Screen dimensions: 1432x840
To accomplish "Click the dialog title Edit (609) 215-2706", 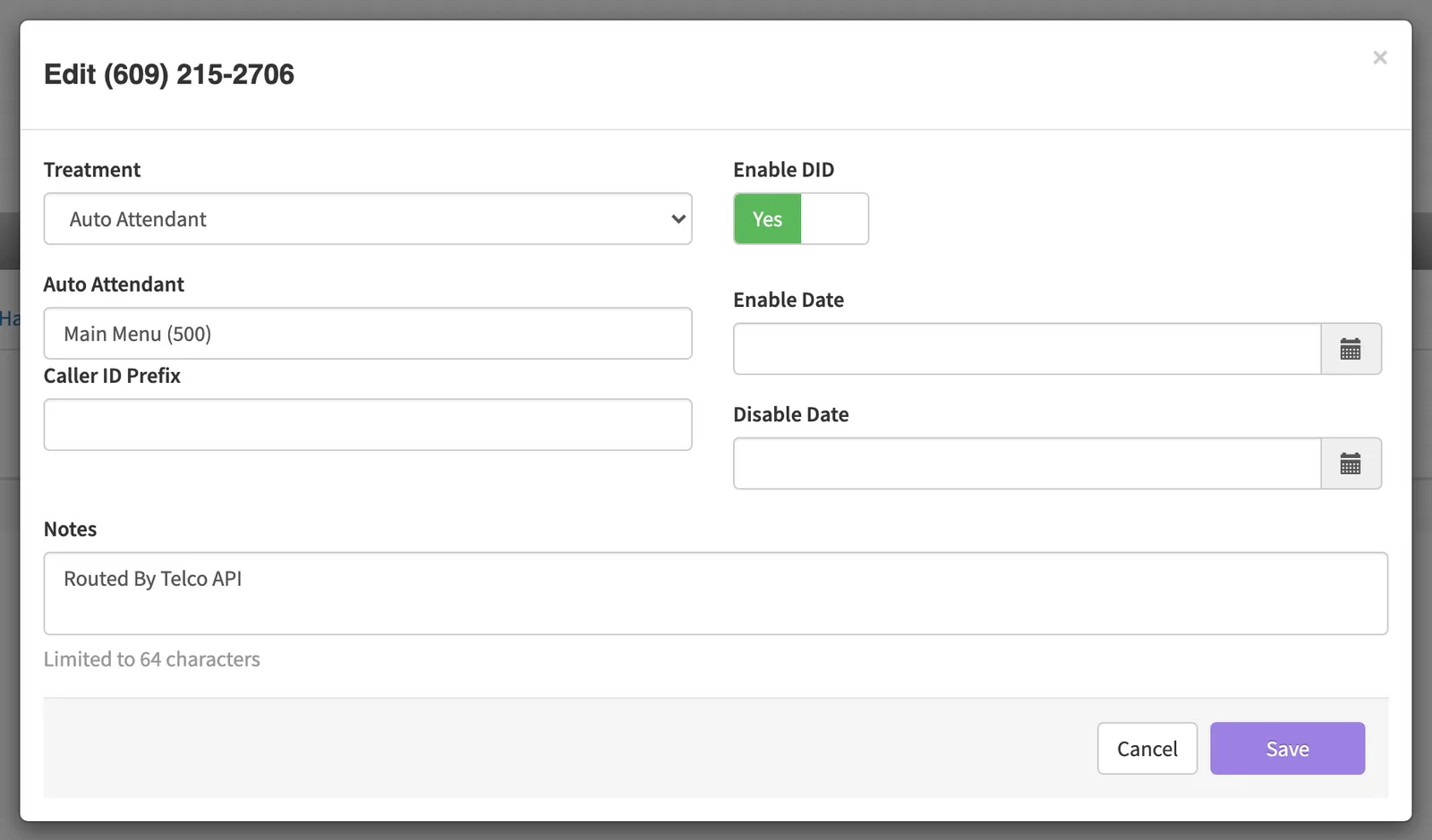I will point(169,74).
